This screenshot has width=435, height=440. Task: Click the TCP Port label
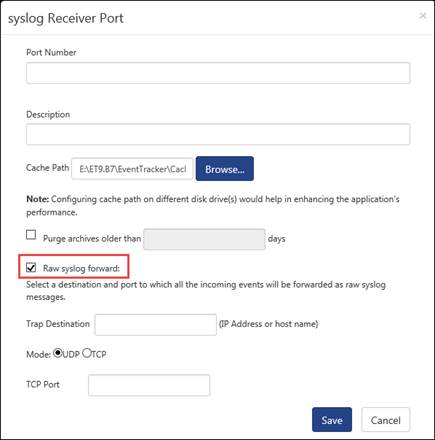[x=43, y=384]
